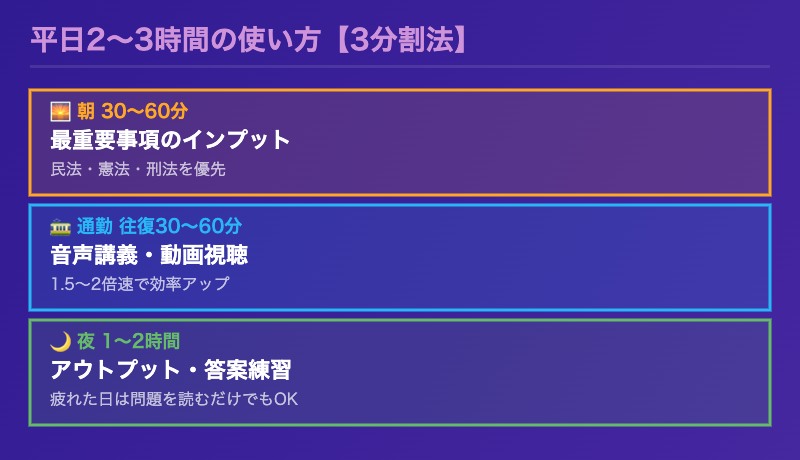Viewport: 800px width, 460px height.
Task: Click the subtitle 疲れた日は問題を読むだけでもOK
Action: (174, 400)
